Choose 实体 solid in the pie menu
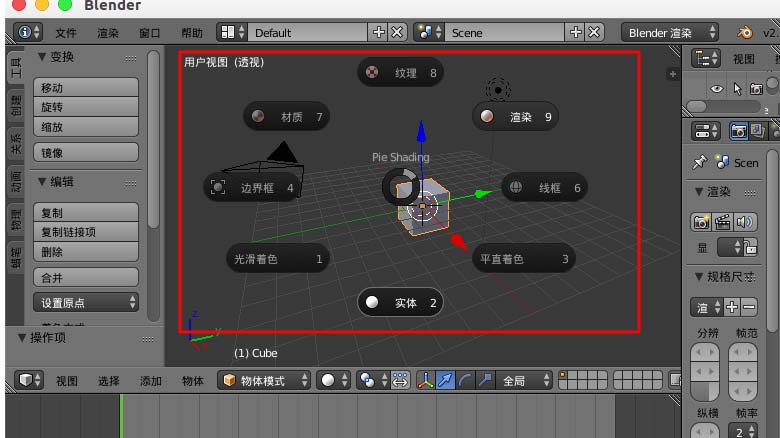Image resolution: width=780 pixels, height=438 pixels. click(x=400, y=303)
